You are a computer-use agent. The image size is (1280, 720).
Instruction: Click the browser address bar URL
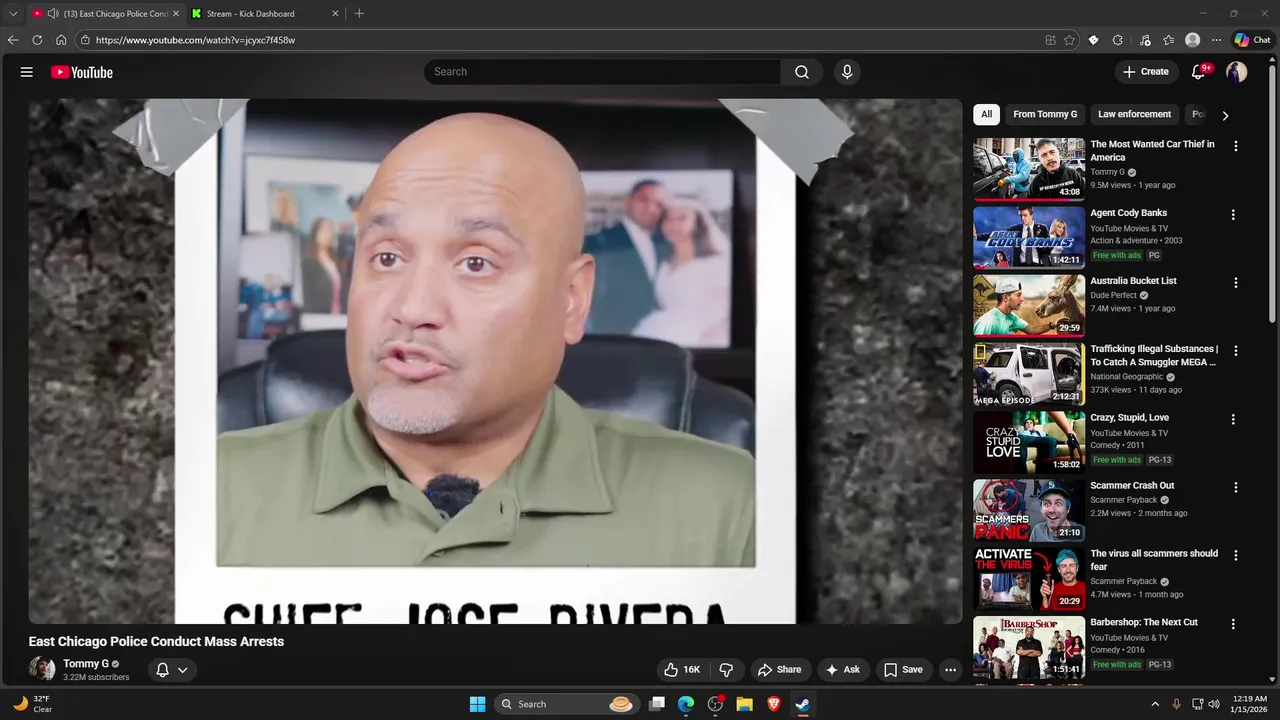click(195, 40)
